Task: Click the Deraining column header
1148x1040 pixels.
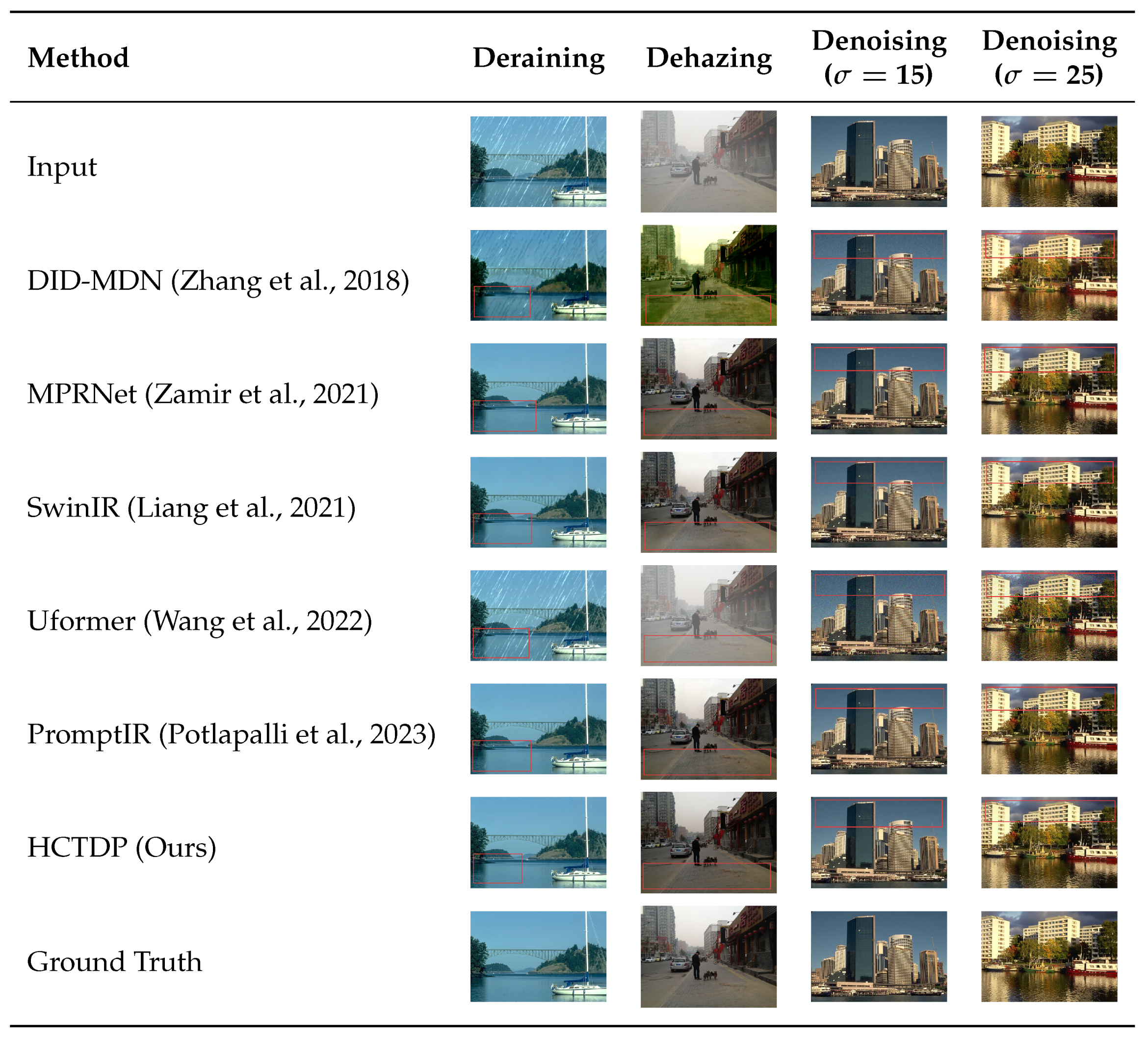Action: [538, 58]
